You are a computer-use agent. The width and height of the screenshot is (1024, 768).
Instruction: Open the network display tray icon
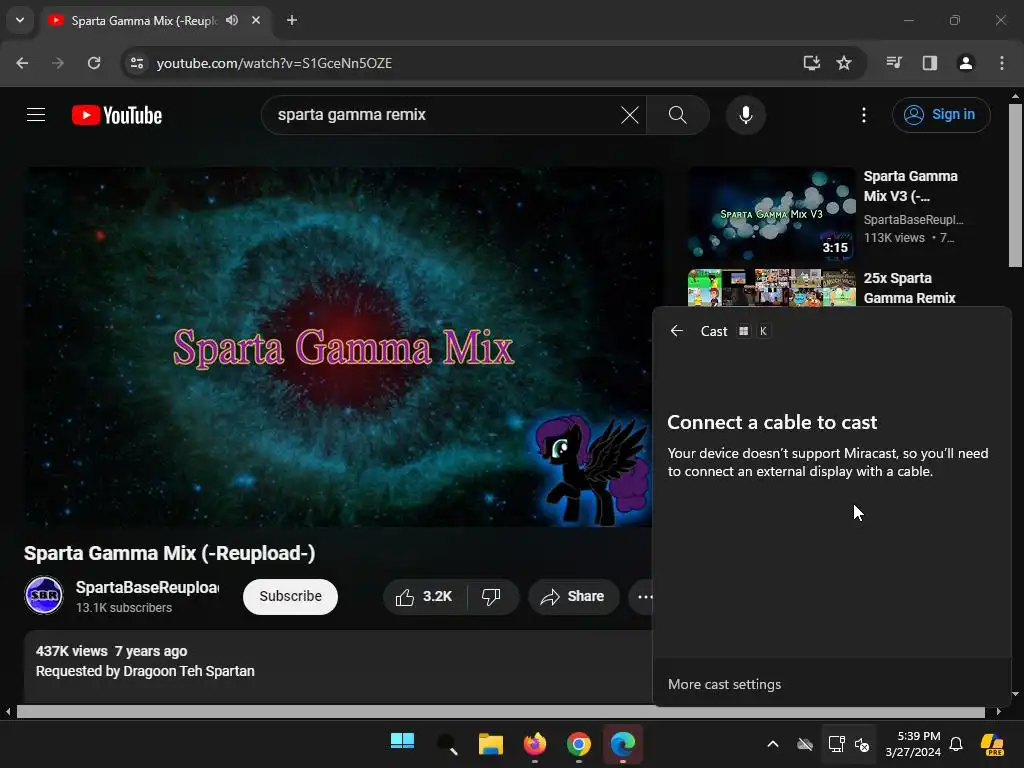tap(837, 744)
